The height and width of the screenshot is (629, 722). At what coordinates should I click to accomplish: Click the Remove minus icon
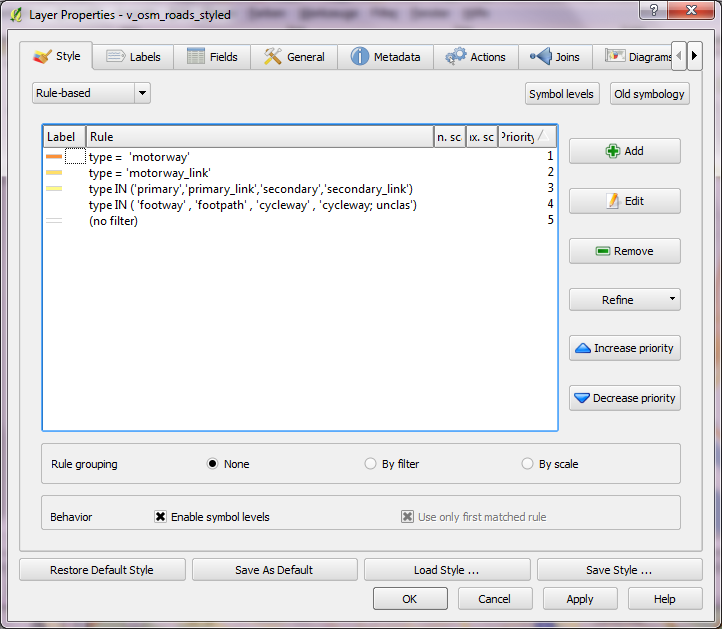[x=603, y=251]
